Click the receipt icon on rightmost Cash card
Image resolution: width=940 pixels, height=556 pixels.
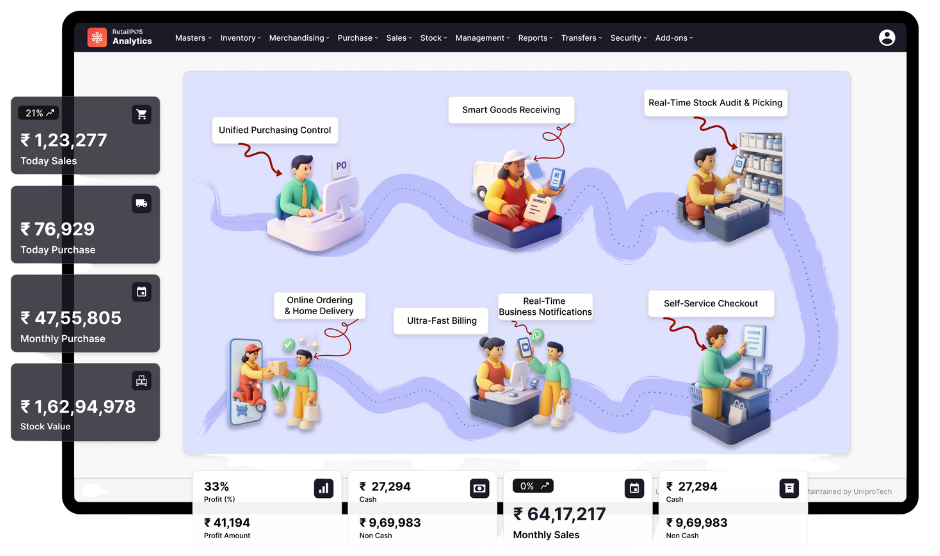pyautogui.click(x=789, y=488)
